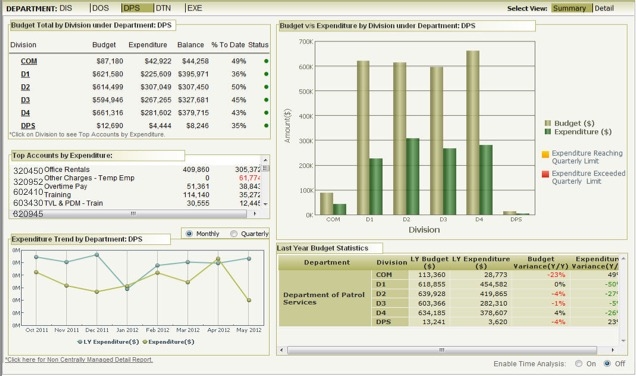The image size is (636, 376).
Task: Click the green status dot for D1
Action: point(266,74)
